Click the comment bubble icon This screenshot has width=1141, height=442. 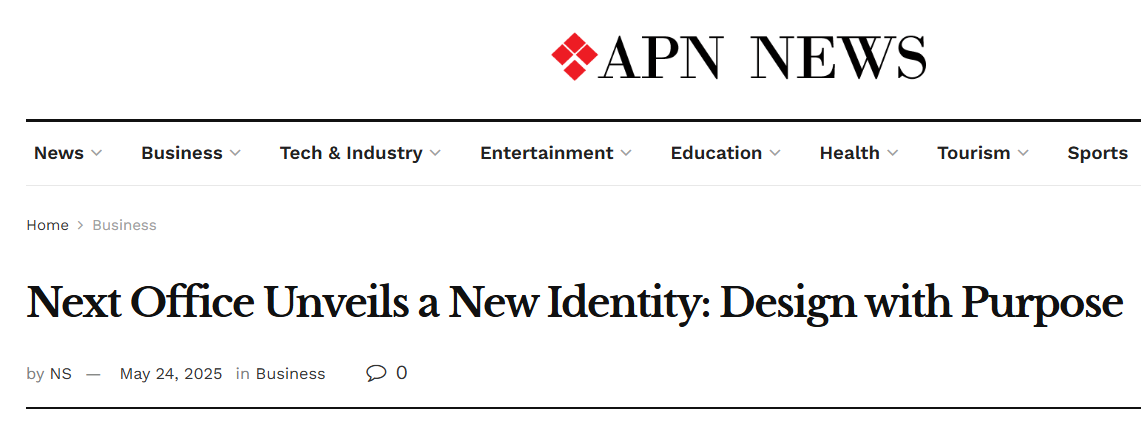point(376,373)
